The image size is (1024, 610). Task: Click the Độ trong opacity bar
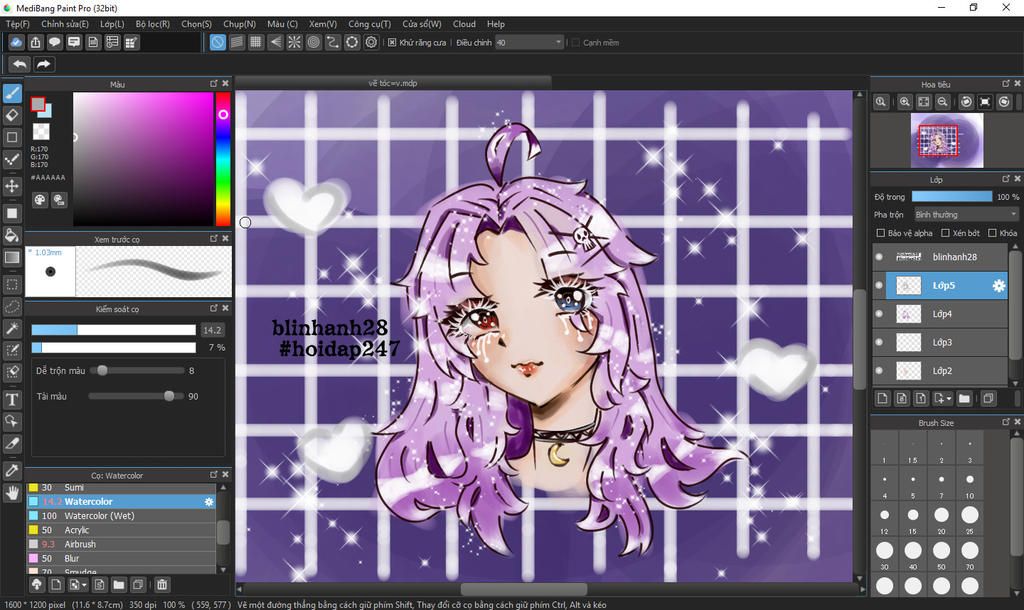coord(952,197)
